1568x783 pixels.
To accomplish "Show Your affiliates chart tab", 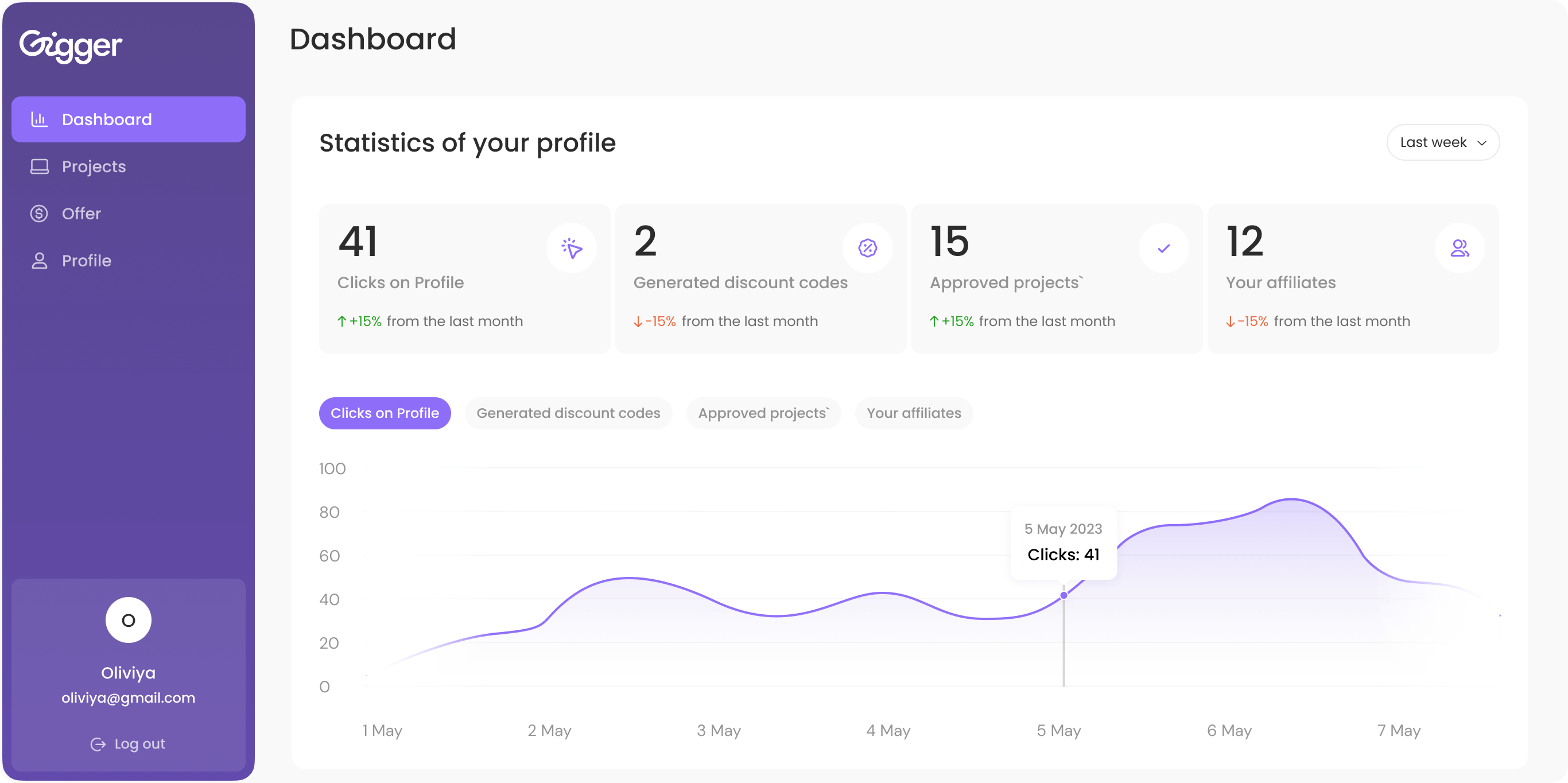I will click(x=913, y=413).
